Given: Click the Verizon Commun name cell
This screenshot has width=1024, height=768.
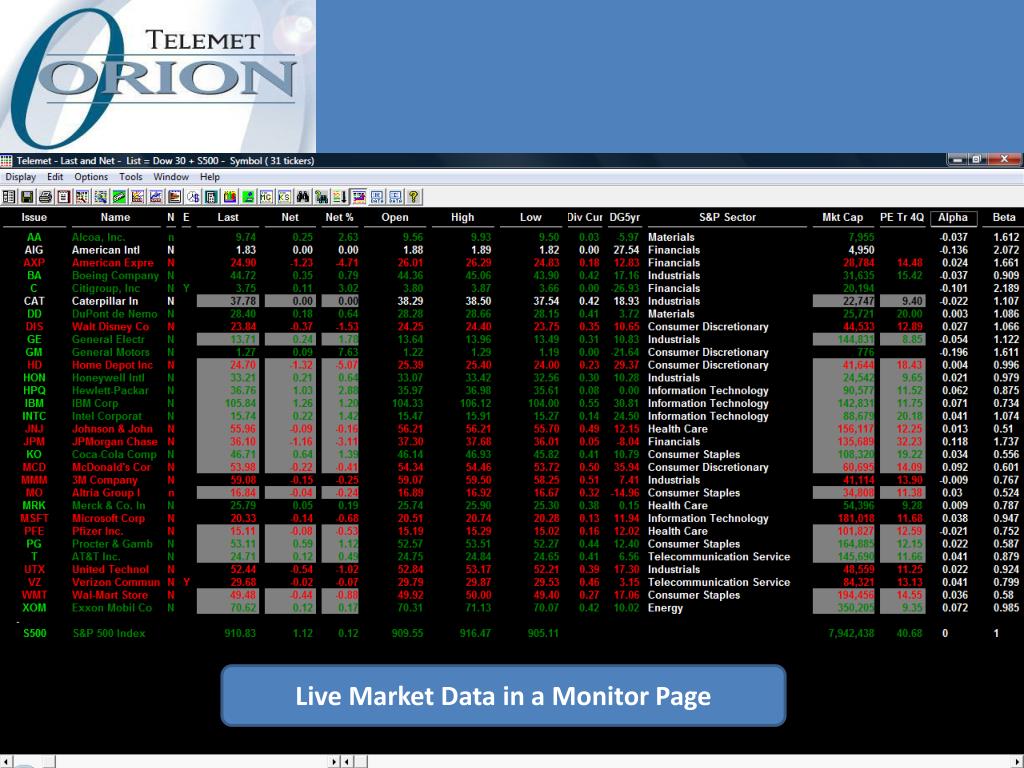Looking at the screenshot, I should [x=116, y=583].
